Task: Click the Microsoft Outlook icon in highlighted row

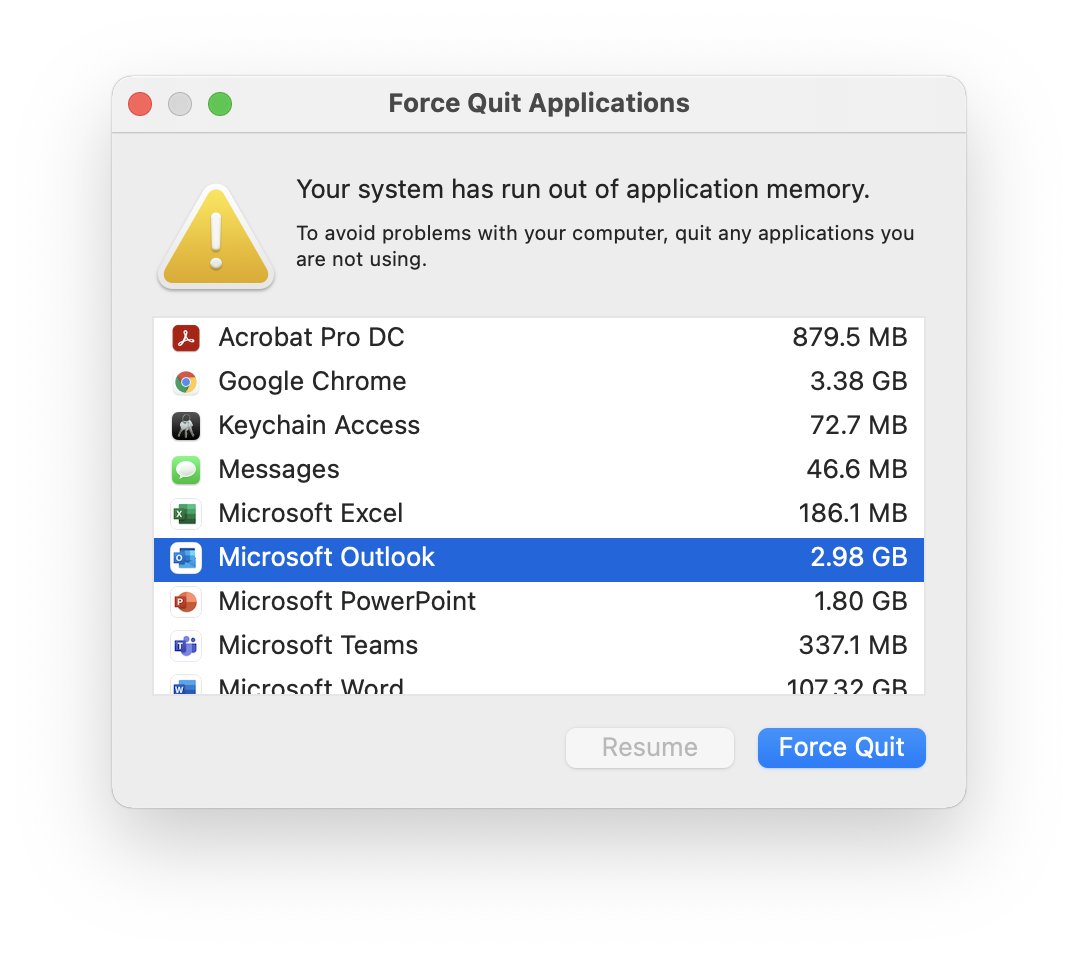Action: point(186,558)
